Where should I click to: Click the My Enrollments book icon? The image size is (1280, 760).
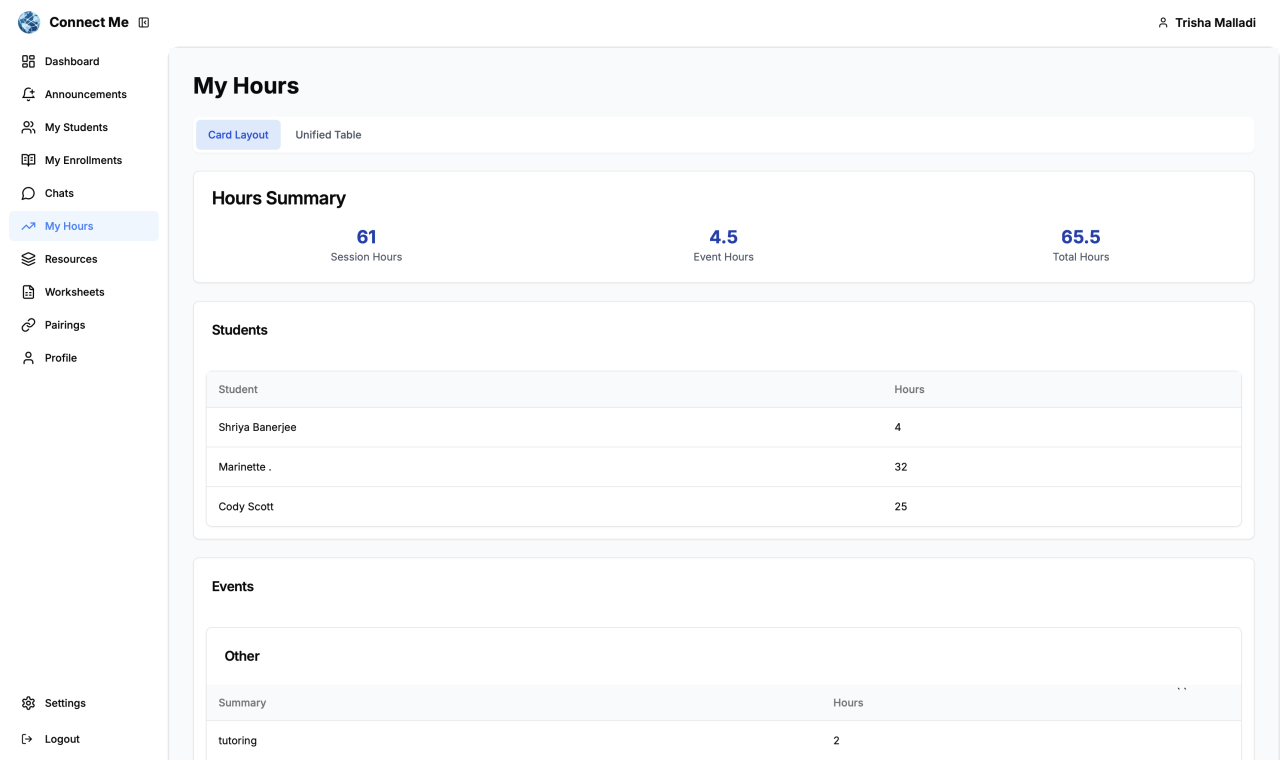pyautogui.click(x=28, y=160)
